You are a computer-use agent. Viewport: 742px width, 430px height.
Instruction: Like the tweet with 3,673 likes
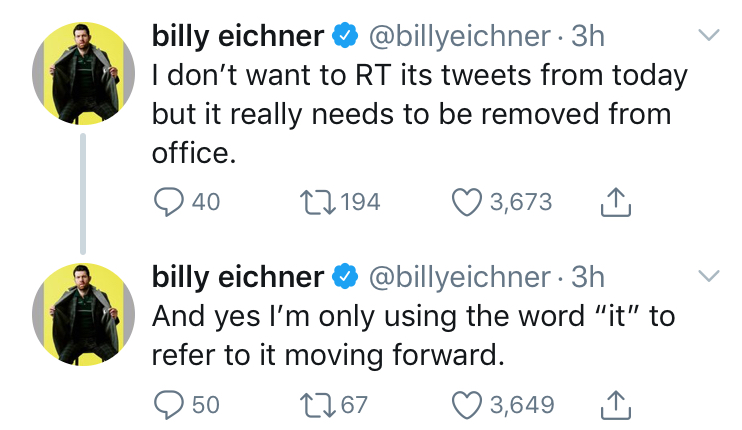[467, 202]
